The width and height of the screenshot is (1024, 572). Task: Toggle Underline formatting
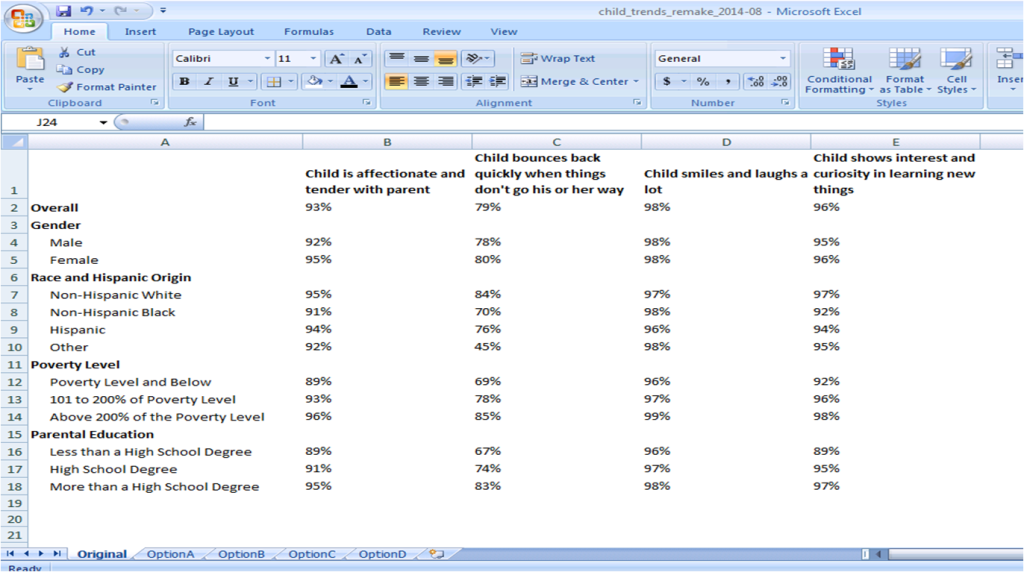coord(233,82)
